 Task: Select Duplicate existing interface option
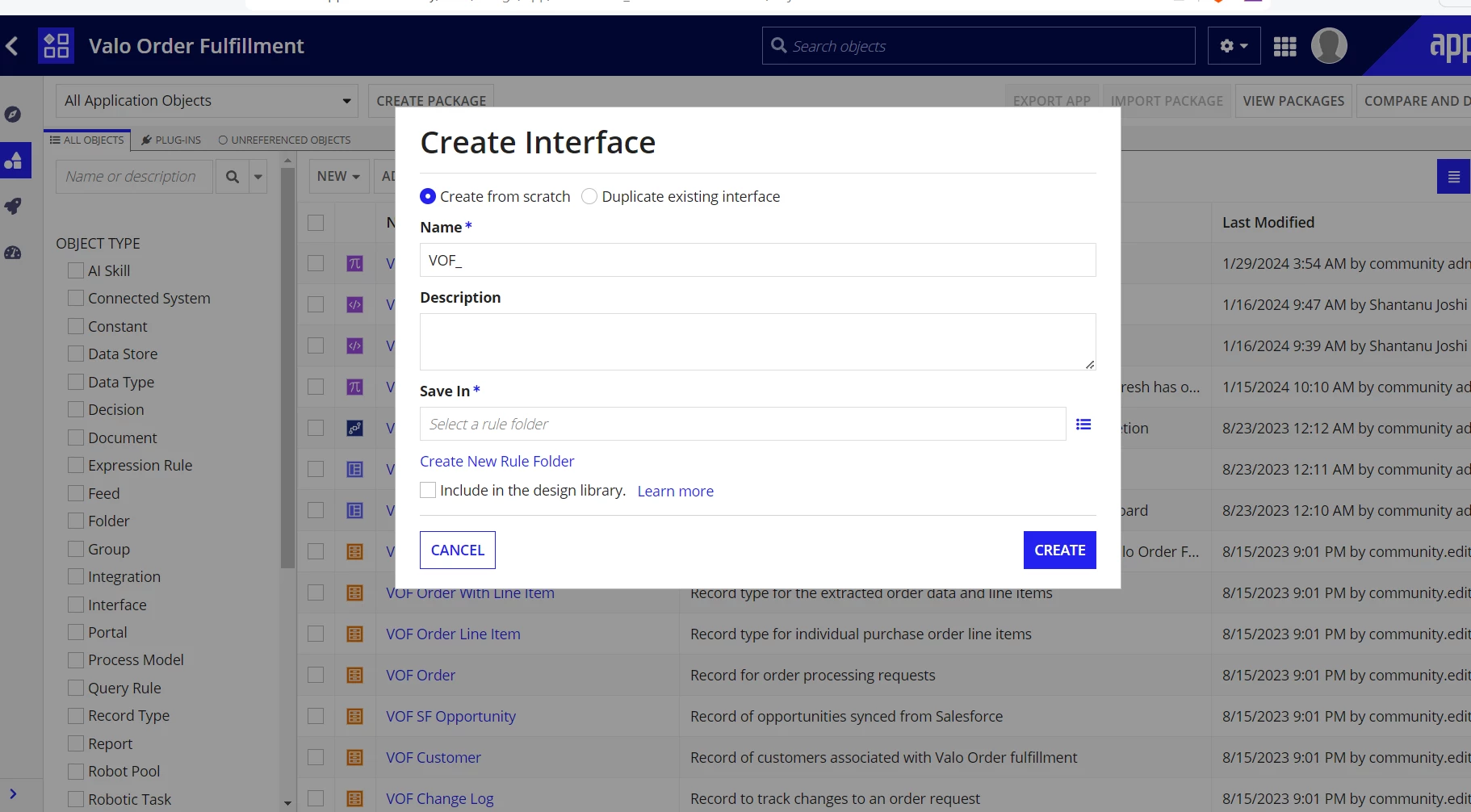point(589,196)
